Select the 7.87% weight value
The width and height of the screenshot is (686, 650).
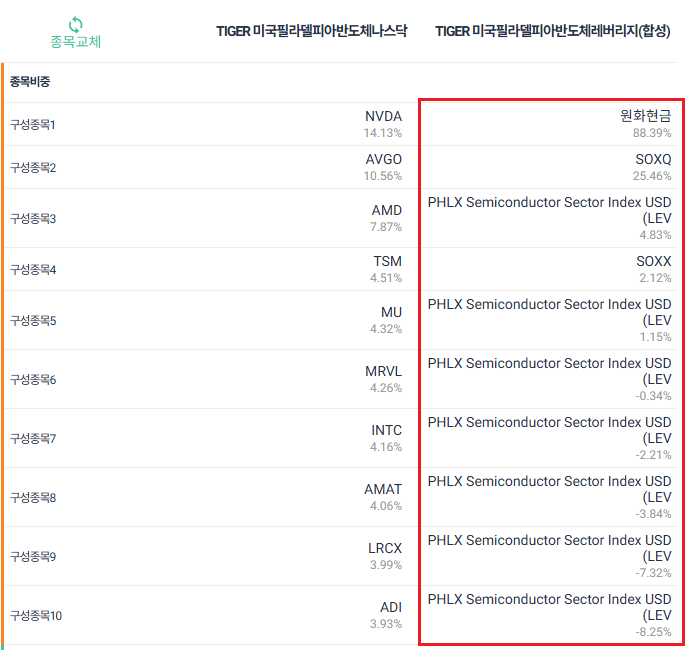click(x=385, y=227)
